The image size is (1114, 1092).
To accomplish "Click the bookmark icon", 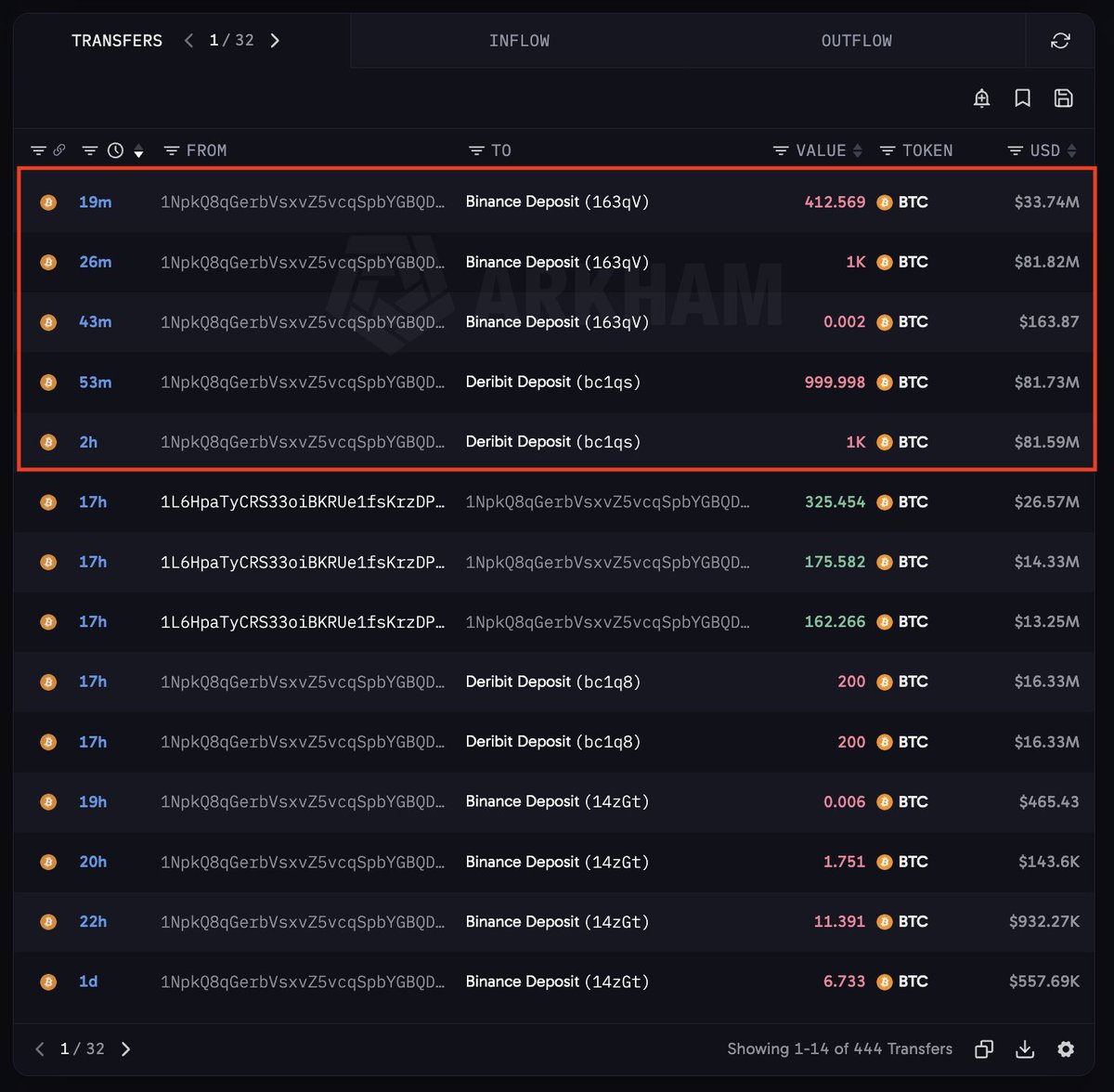I will tap(1022, 98).
